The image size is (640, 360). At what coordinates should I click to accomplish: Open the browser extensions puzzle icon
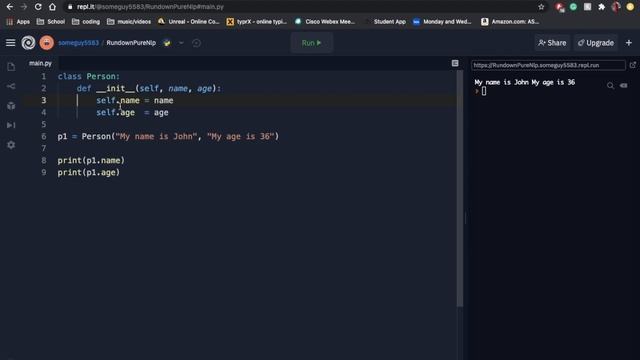601,7
